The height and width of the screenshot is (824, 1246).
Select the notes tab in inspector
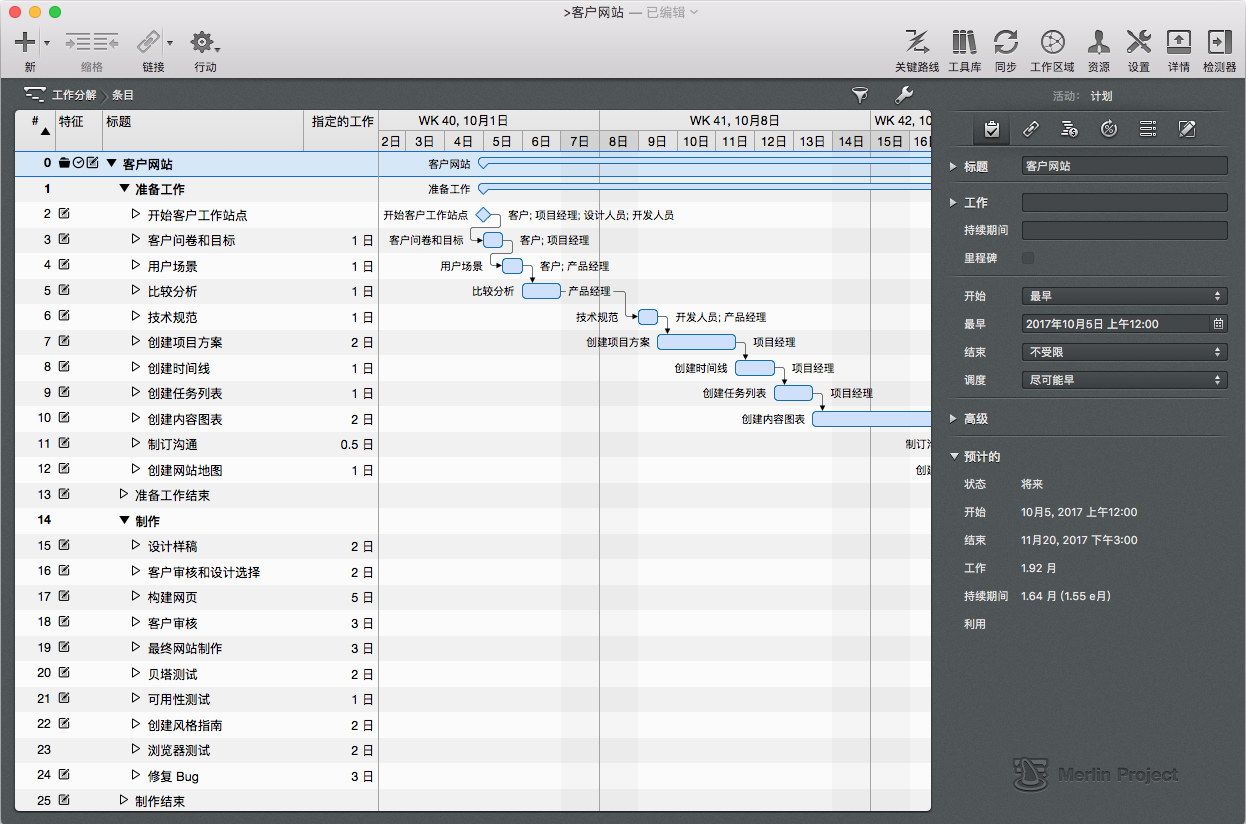click(1187, 129)
